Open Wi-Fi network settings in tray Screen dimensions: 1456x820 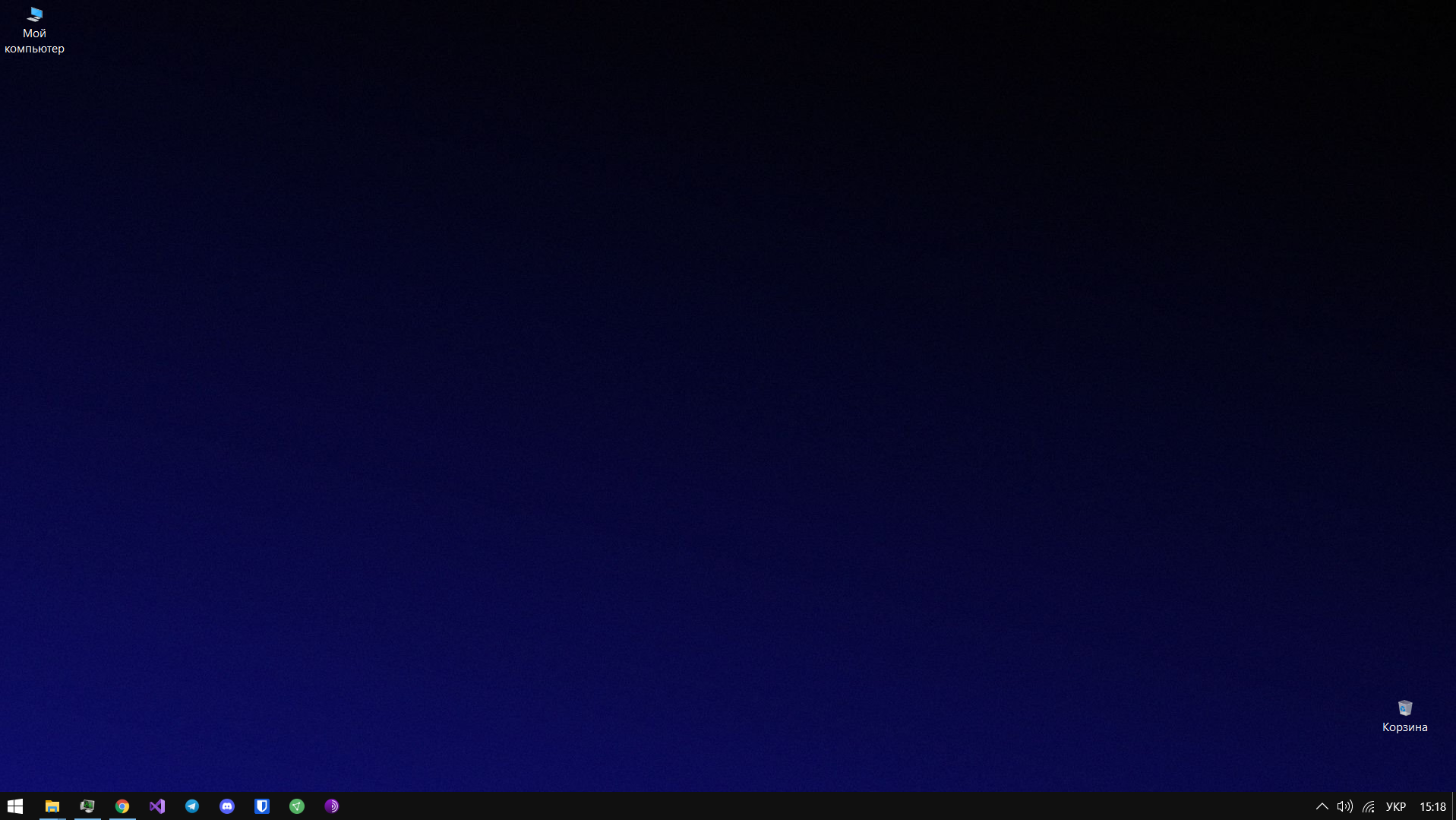[1369, 806]
